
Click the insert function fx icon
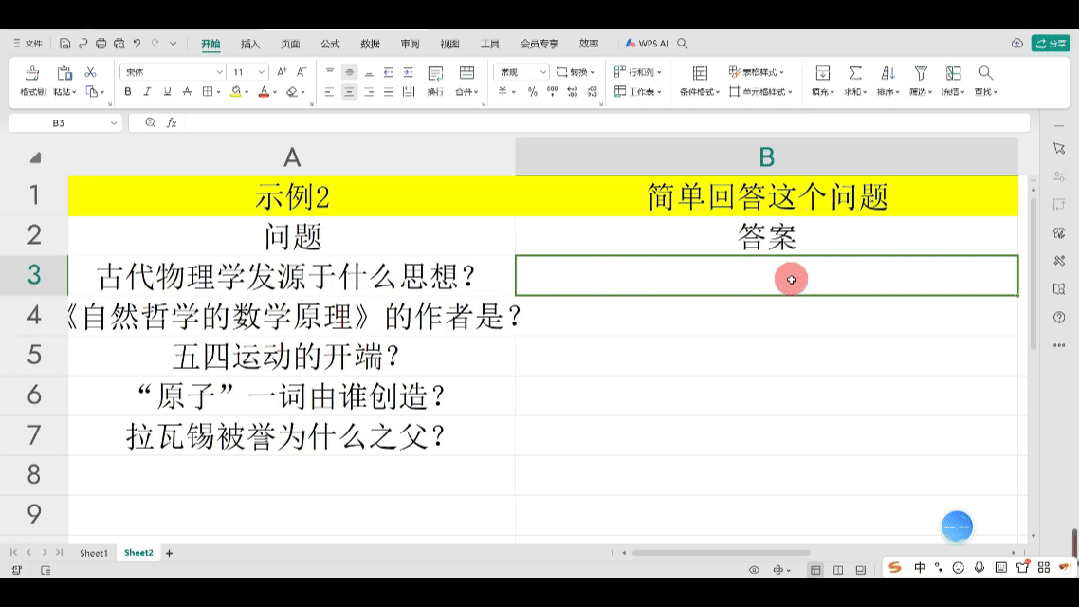[x=171, y=123]
